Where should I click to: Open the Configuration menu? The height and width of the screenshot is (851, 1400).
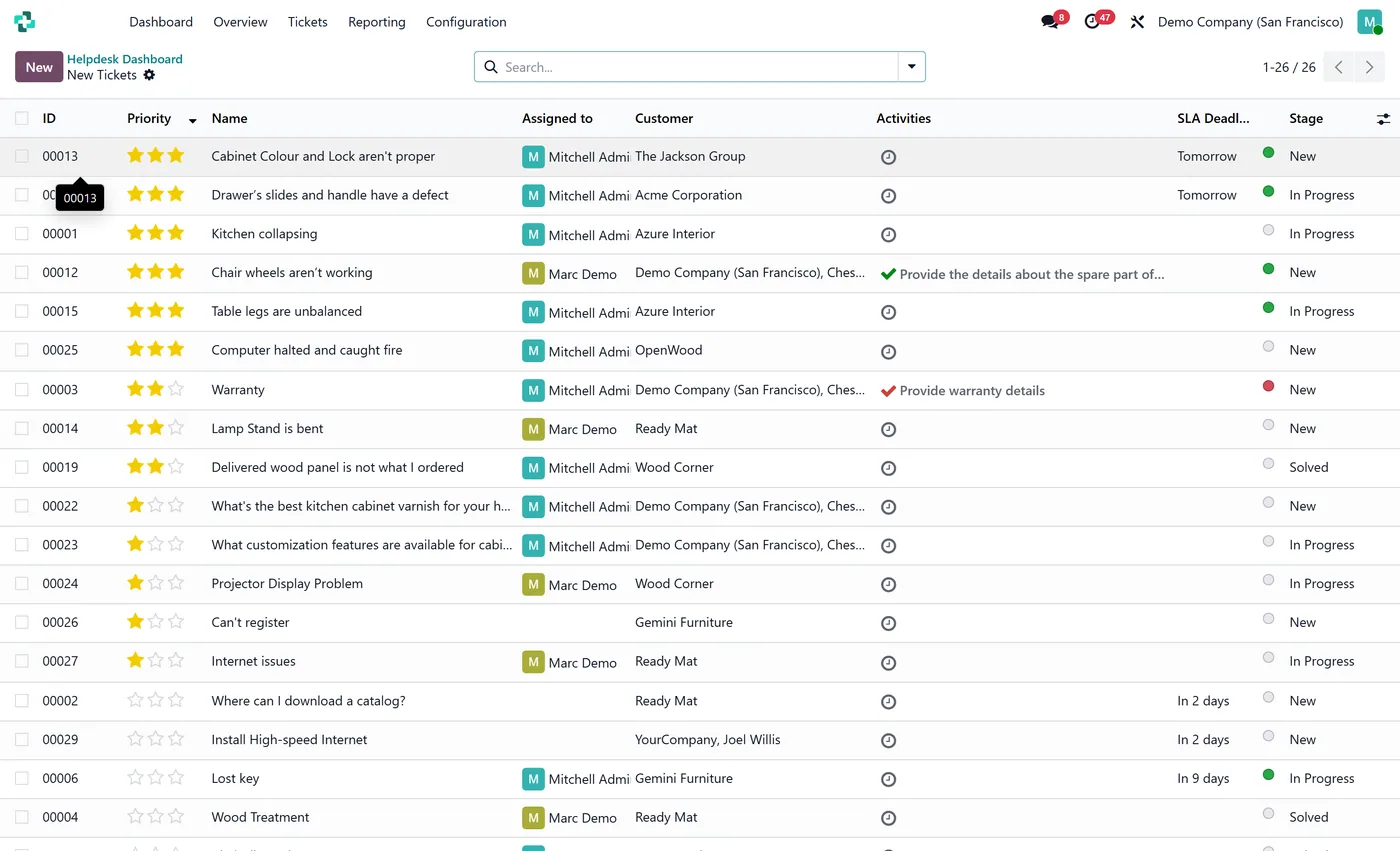click(466, 22)
